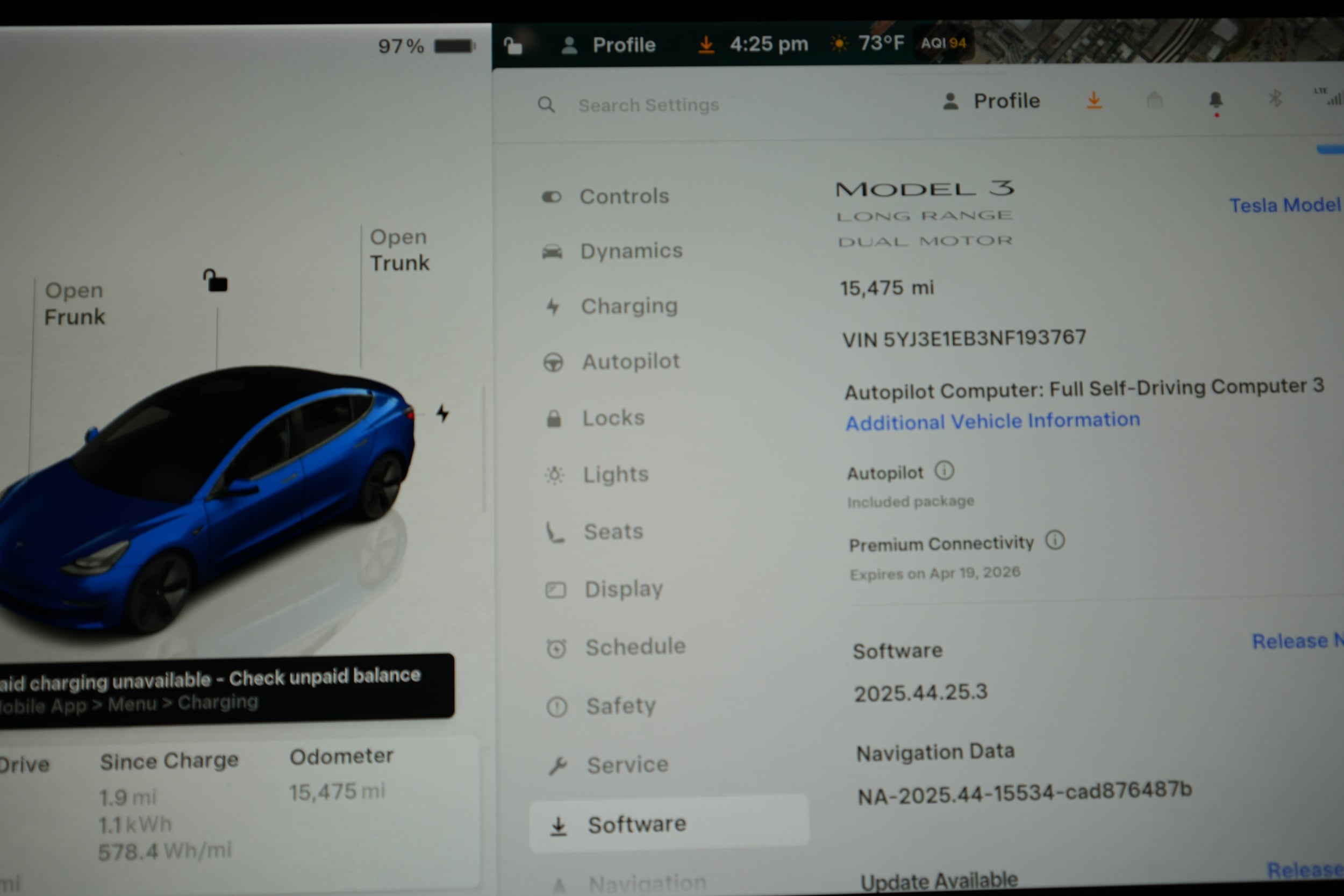Tap Open Trunk on the car view
Screen dimensions: 1344x896
click(x=399, y=250)
